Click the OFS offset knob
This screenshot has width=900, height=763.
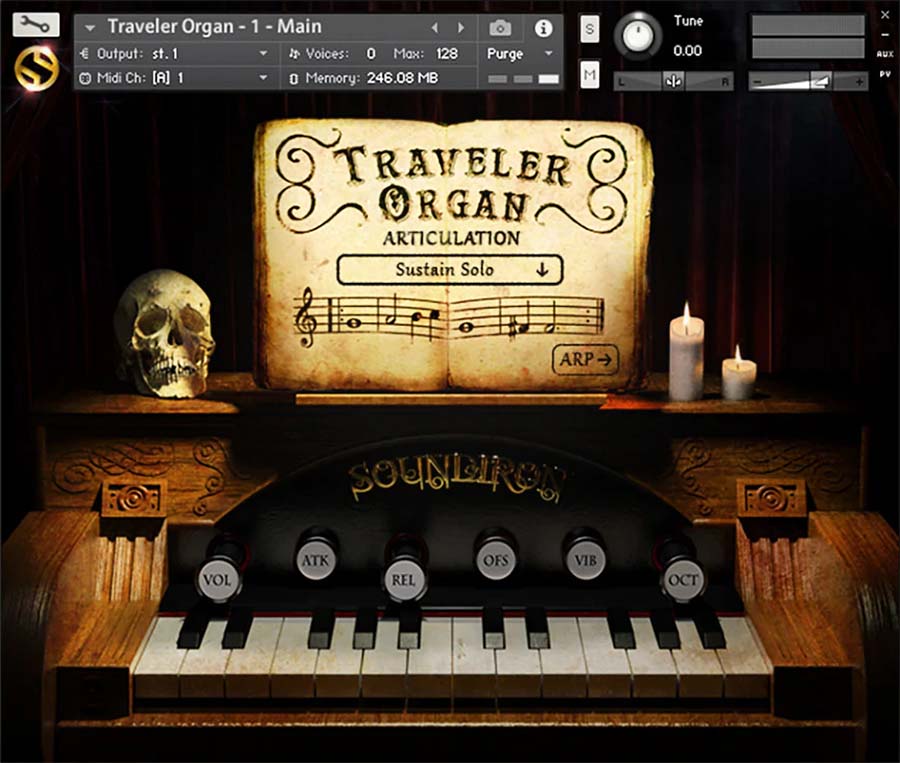click(495, 560)
